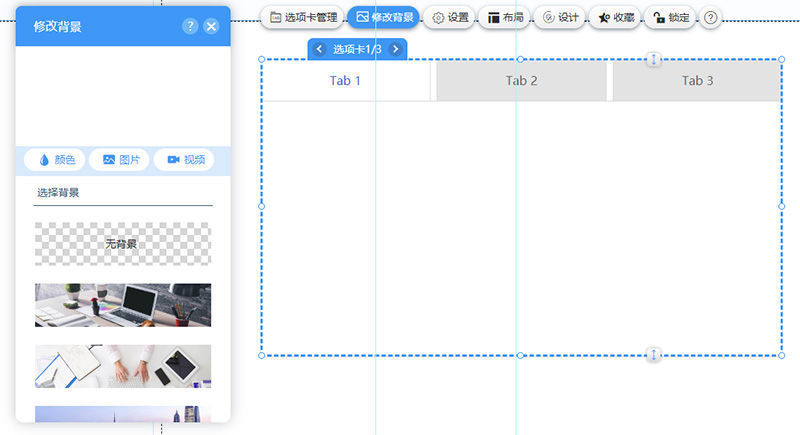The image size is (800, 435).
Task: Switch to the 视频 video background option
Action: coord(185,160)
